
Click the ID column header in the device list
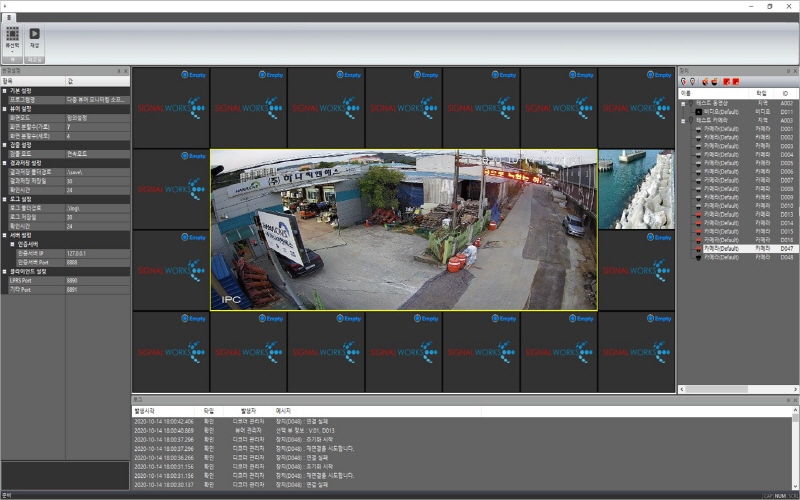tap(786, 93)
